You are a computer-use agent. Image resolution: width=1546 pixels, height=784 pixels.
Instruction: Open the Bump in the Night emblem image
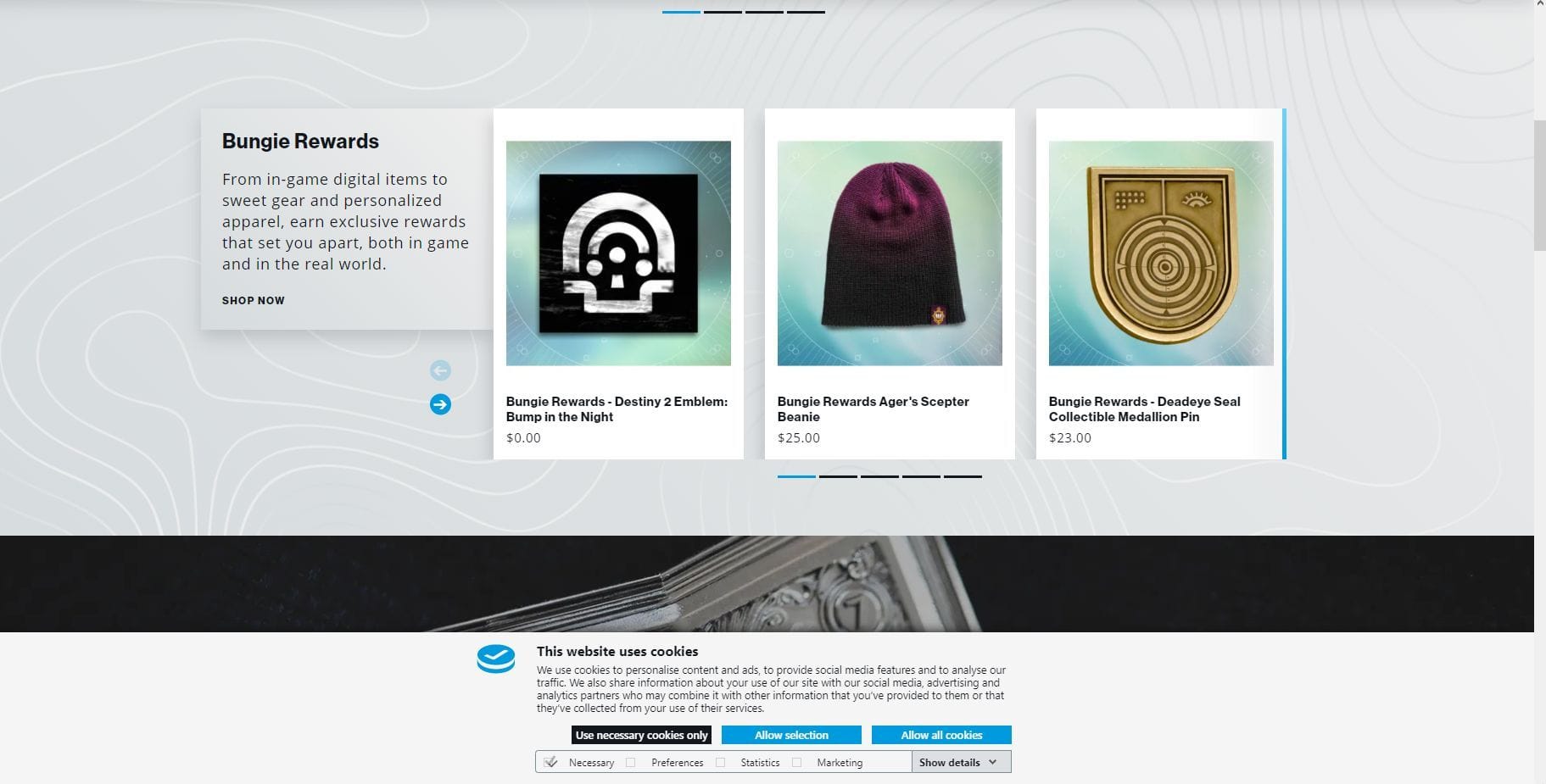618,253
